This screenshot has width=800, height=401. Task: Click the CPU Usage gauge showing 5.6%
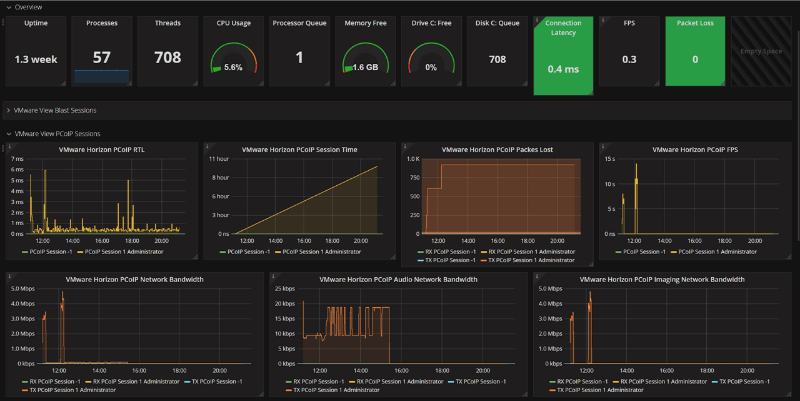pos(234,59)
